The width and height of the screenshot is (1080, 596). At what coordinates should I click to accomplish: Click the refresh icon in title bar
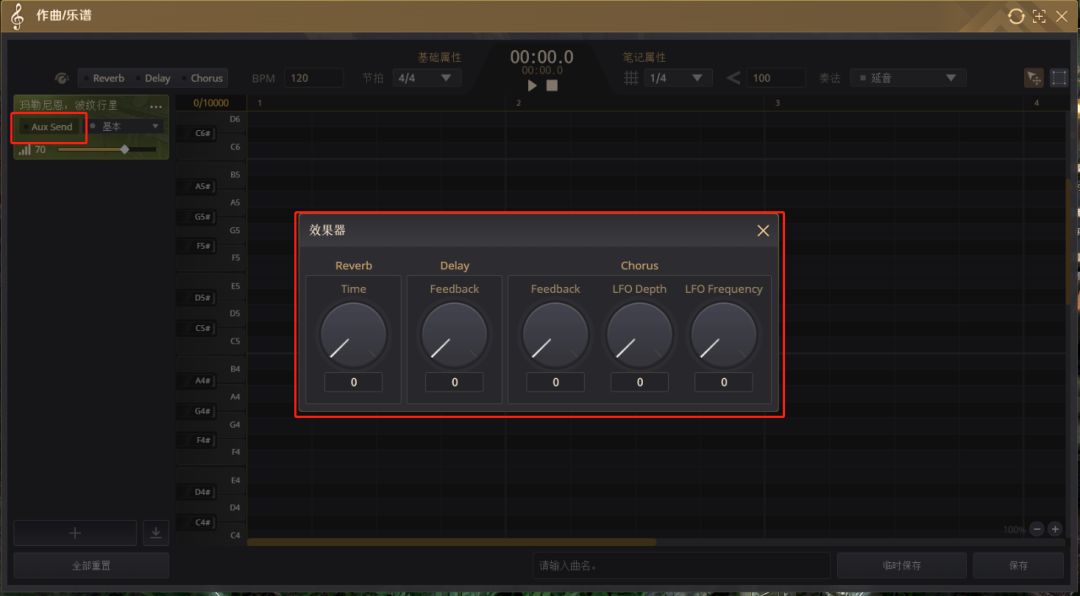coord(1016,16)
